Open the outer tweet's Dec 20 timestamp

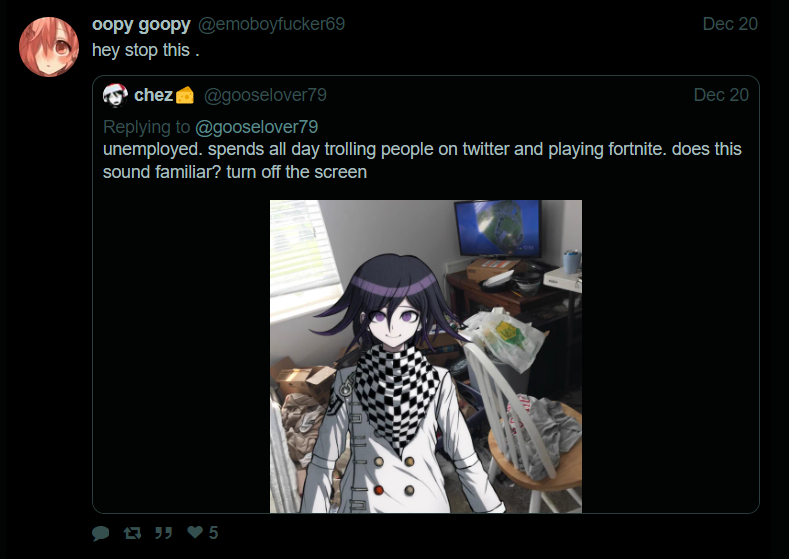(x=730, y=24)
